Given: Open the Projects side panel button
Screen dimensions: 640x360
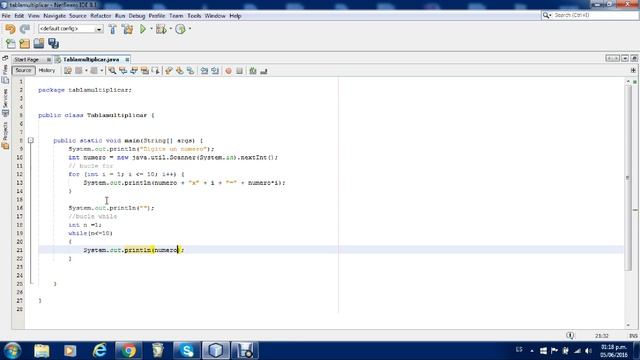Looking at the screenshot, I should pos(5,136).
